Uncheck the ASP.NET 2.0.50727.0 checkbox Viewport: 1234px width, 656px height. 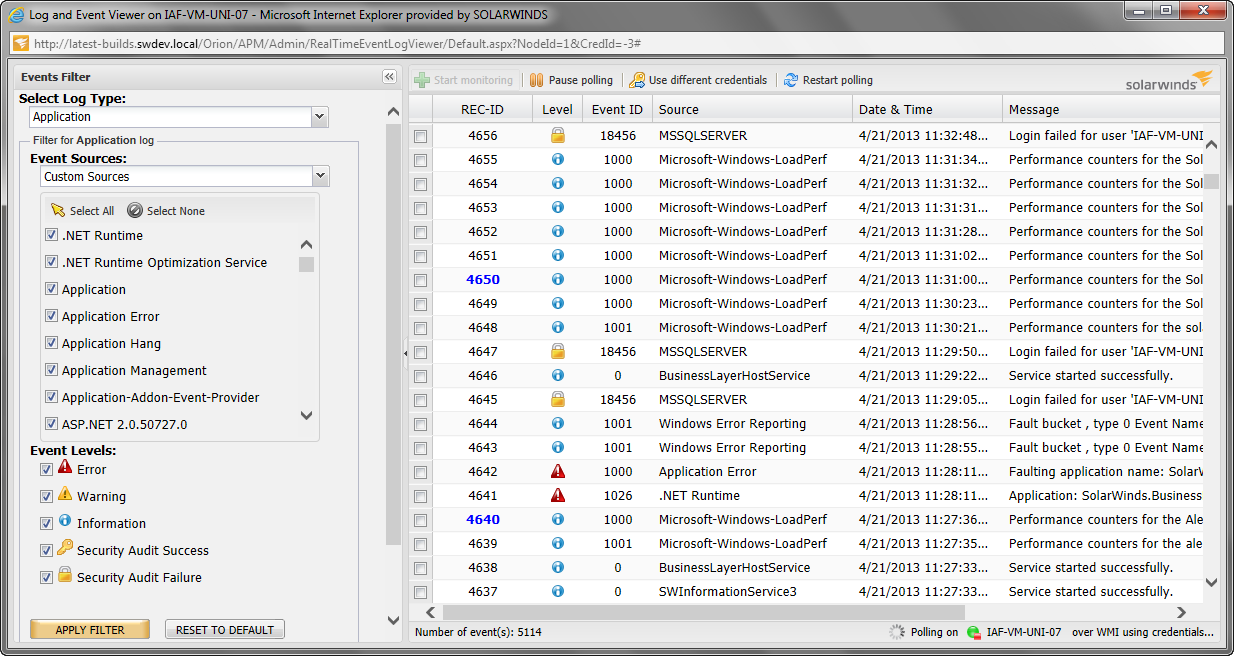52,424
